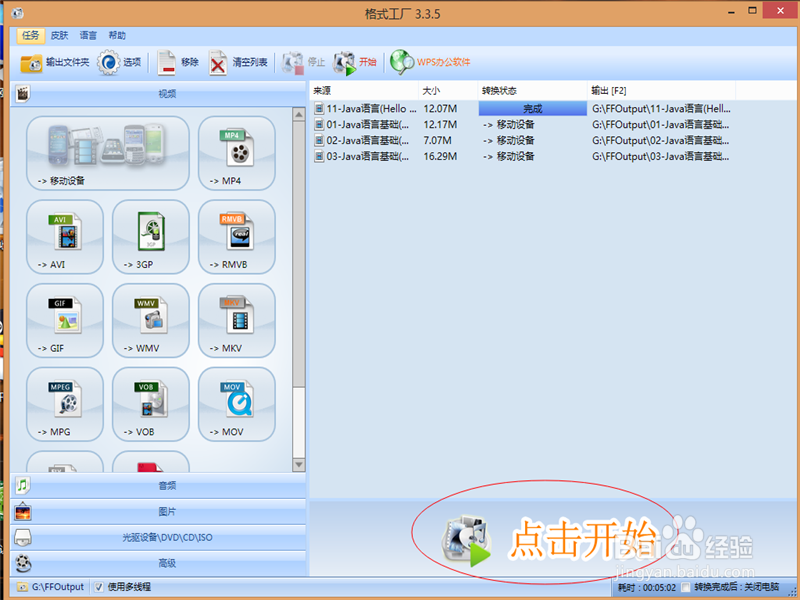Expand the 音频 audio category
The image size is (800, 600).
pos(158,486)
